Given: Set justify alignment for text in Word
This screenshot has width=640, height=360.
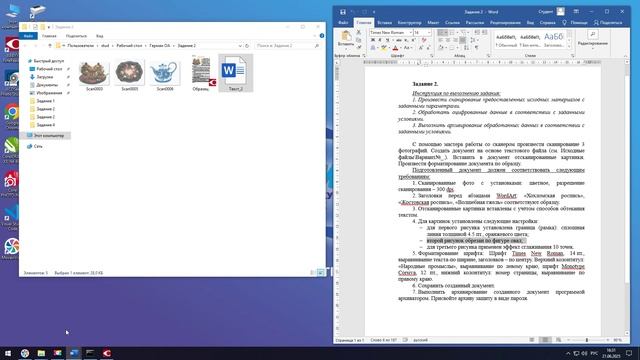Looking at the screenshot, I should point(462,40).
